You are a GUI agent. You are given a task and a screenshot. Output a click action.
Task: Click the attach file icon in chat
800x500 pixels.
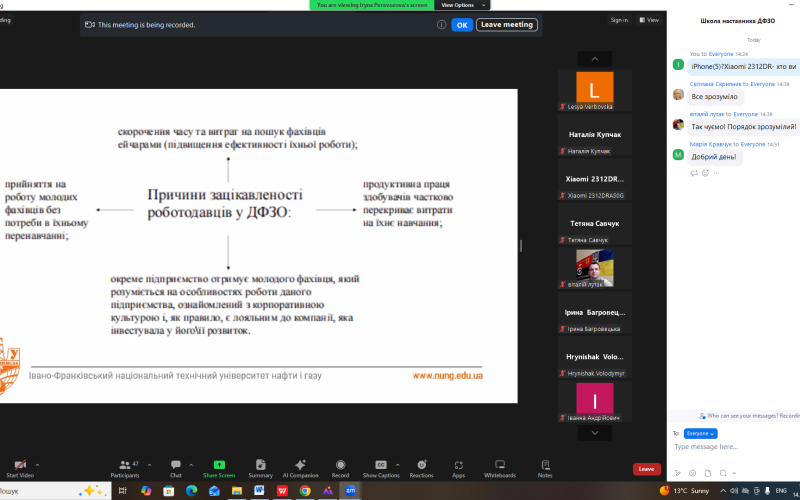click(x=708, y=473)
